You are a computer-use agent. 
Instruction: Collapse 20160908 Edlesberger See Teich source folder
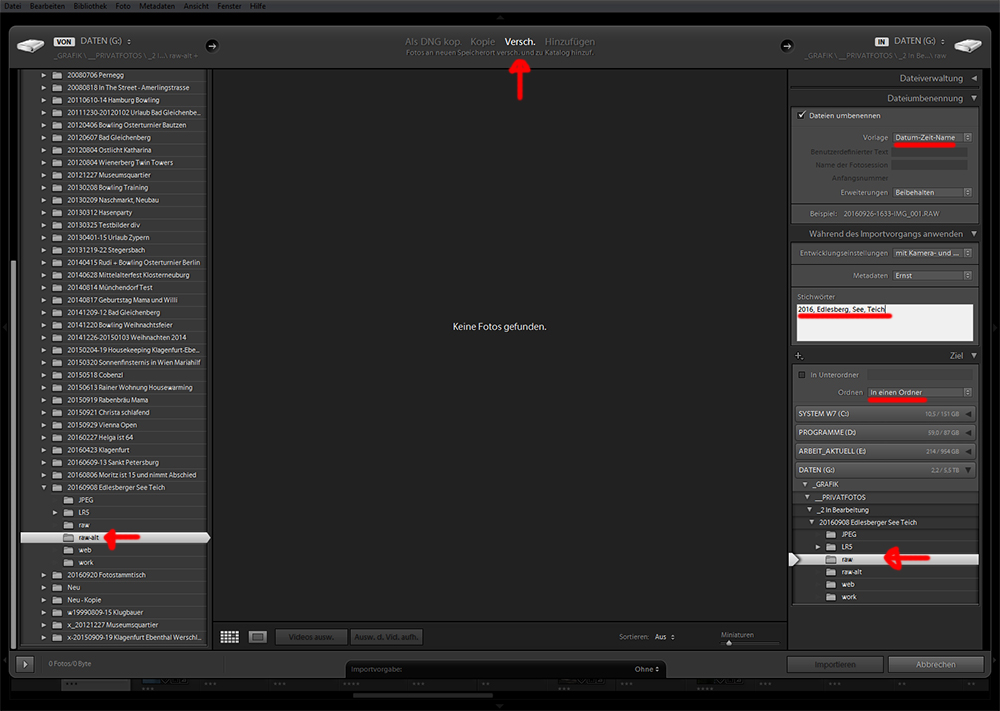point(44,488)
